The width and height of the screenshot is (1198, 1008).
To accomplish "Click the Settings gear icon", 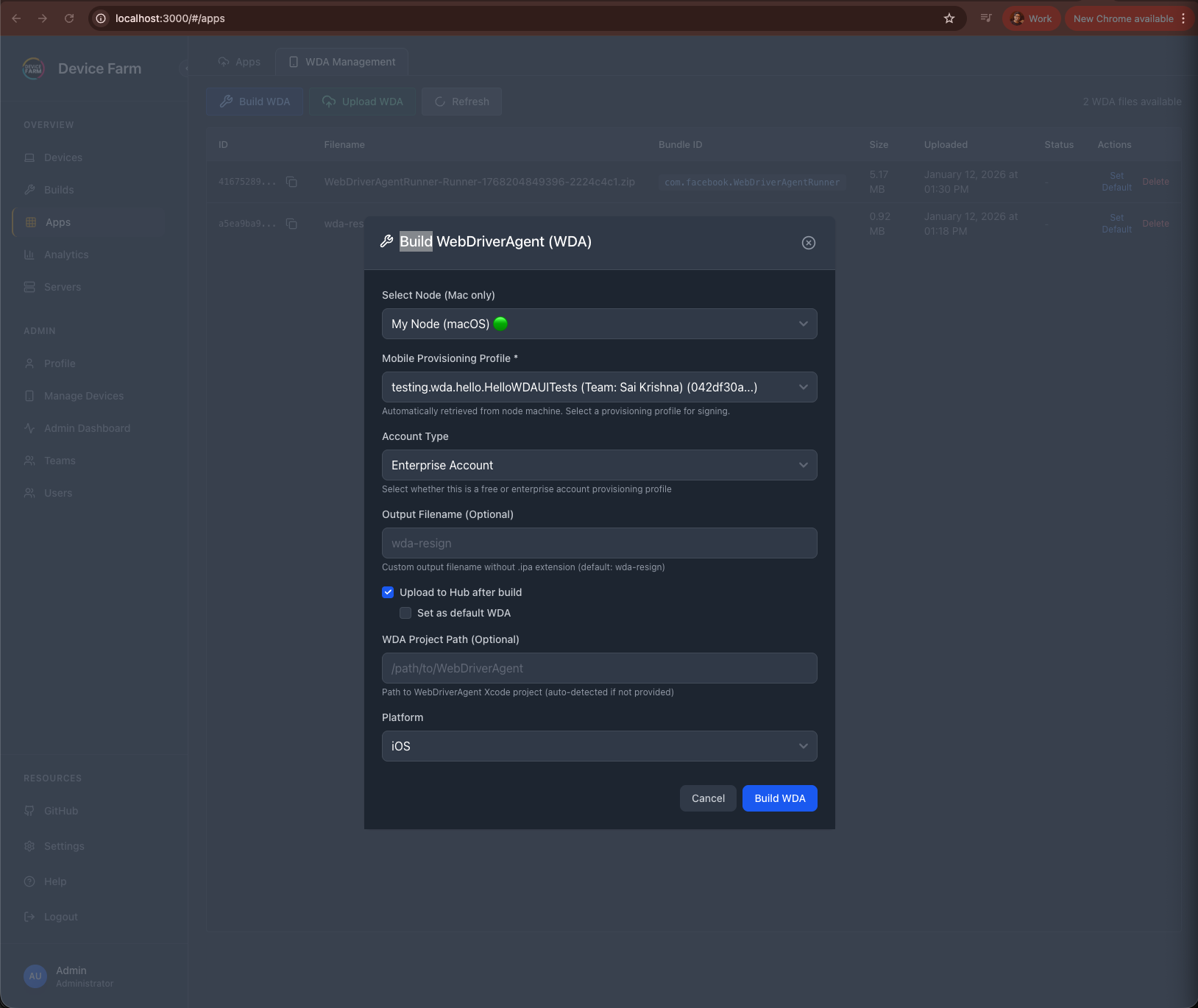I will 29,846.
